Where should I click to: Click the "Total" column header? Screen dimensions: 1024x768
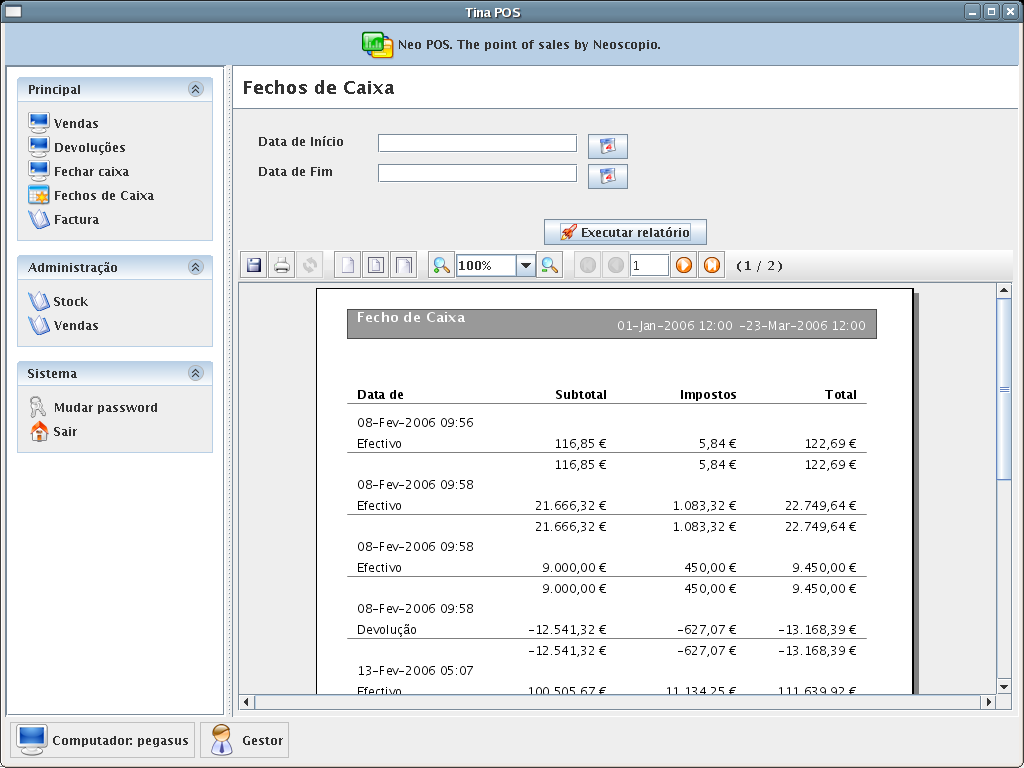click(840, 394)
